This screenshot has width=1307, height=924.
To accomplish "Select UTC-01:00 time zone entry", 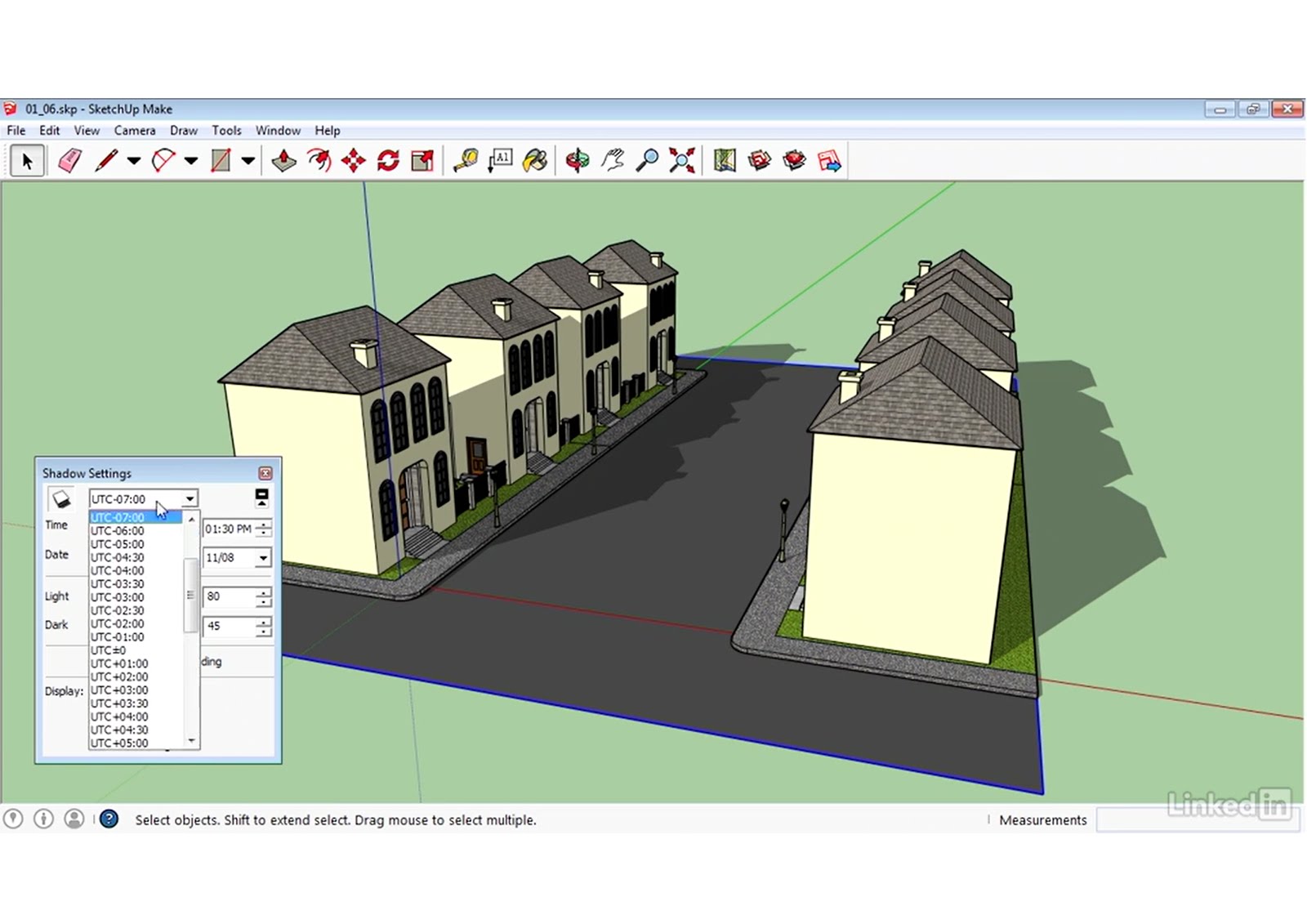I will point(136,637).
